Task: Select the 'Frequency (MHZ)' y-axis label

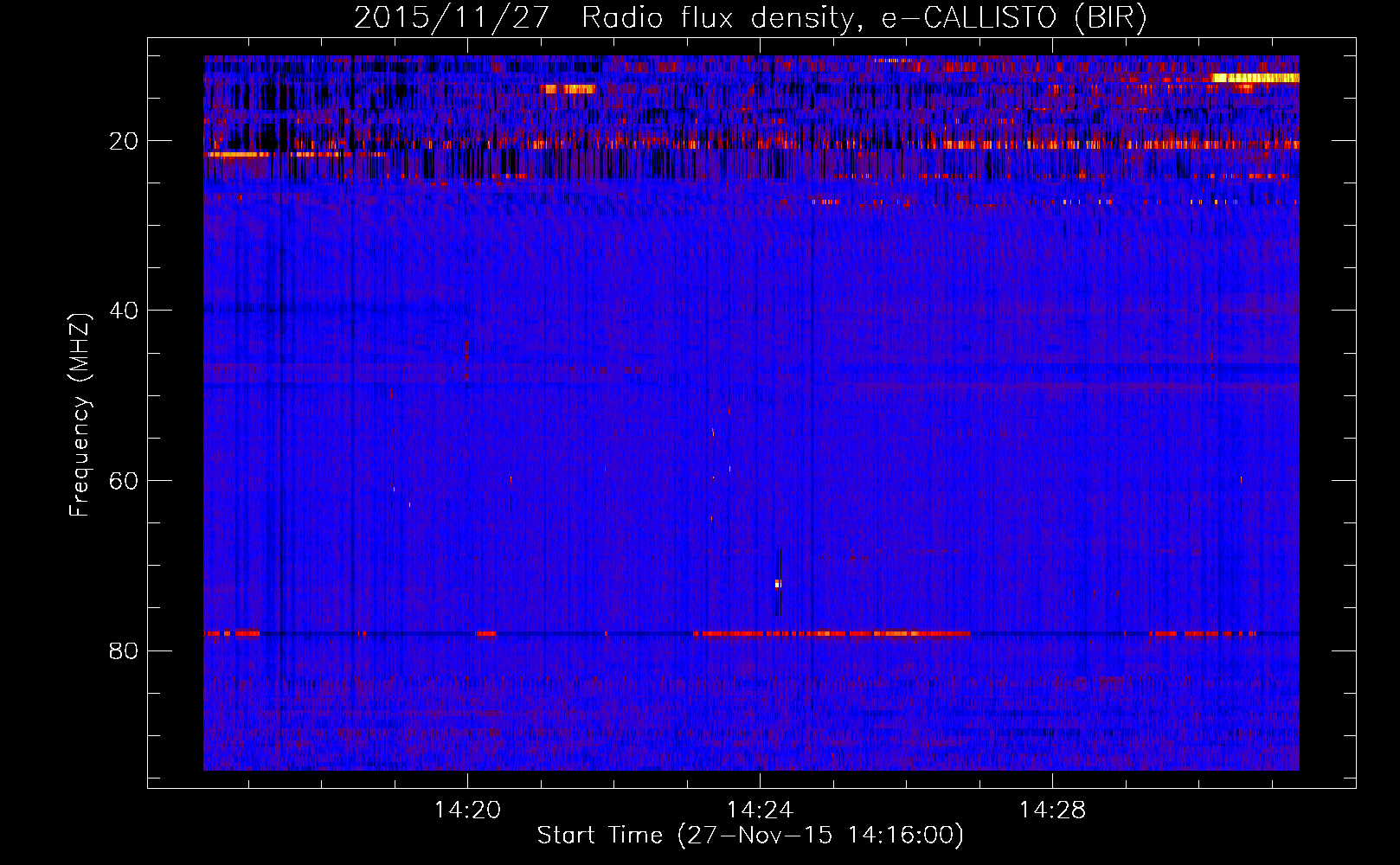Action: [80, 415]
